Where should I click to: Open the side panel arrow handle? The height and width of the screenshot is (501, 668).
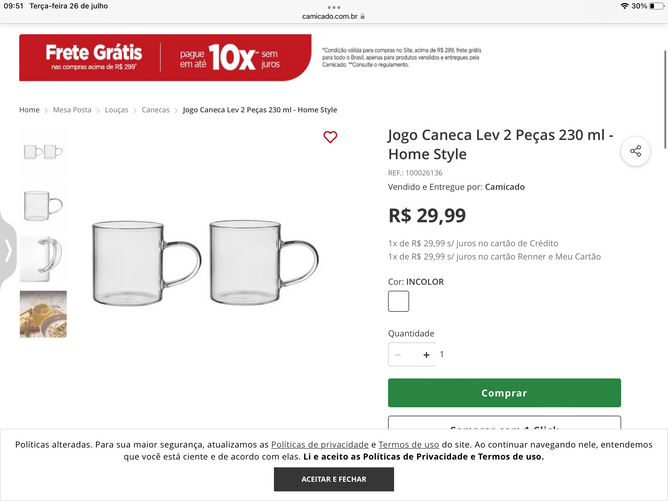8,249
